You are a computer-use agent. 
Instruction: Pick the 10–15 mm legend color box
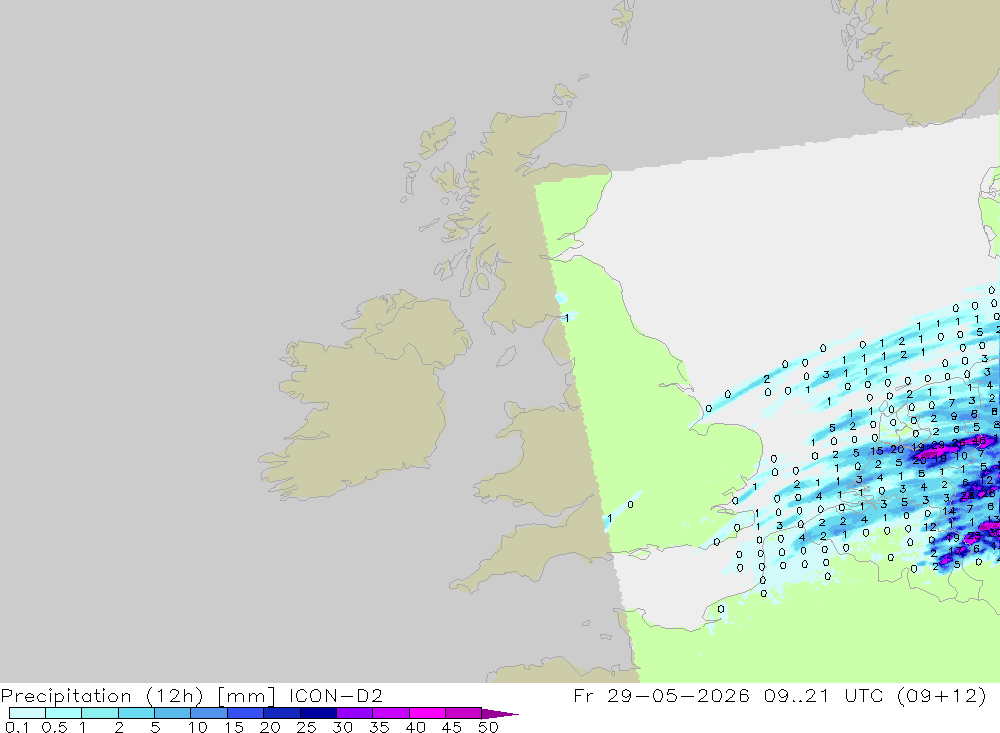pos(209,713)
